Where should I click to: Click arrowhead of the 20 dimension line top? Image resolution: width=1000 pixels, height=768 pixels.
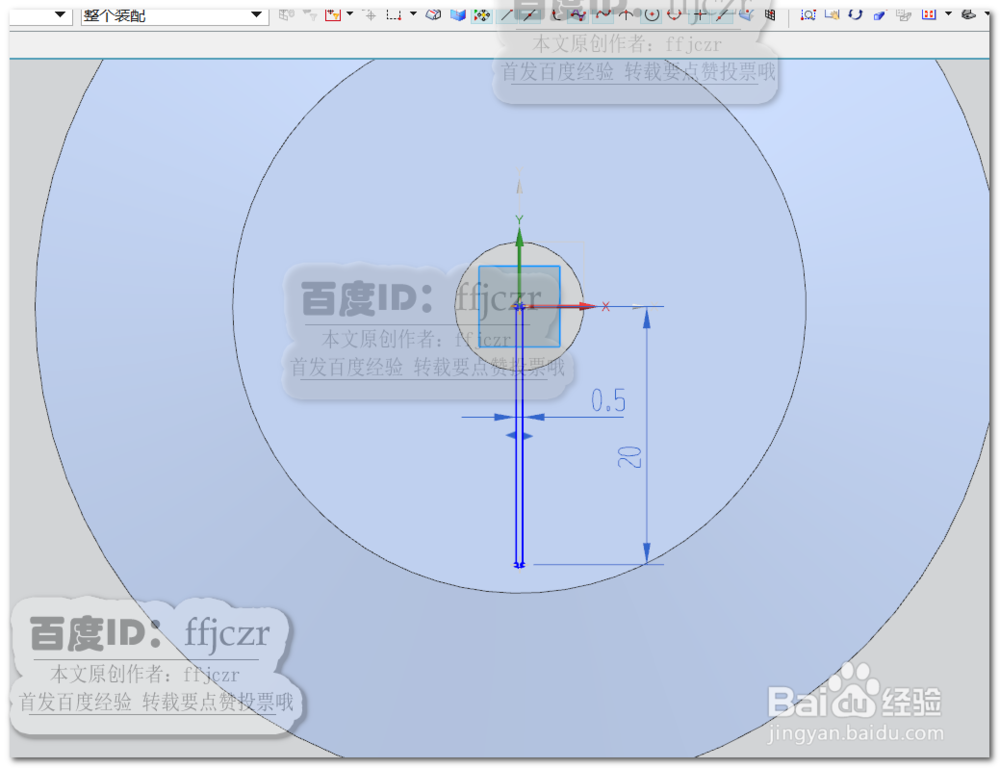[x=647, y=318]
